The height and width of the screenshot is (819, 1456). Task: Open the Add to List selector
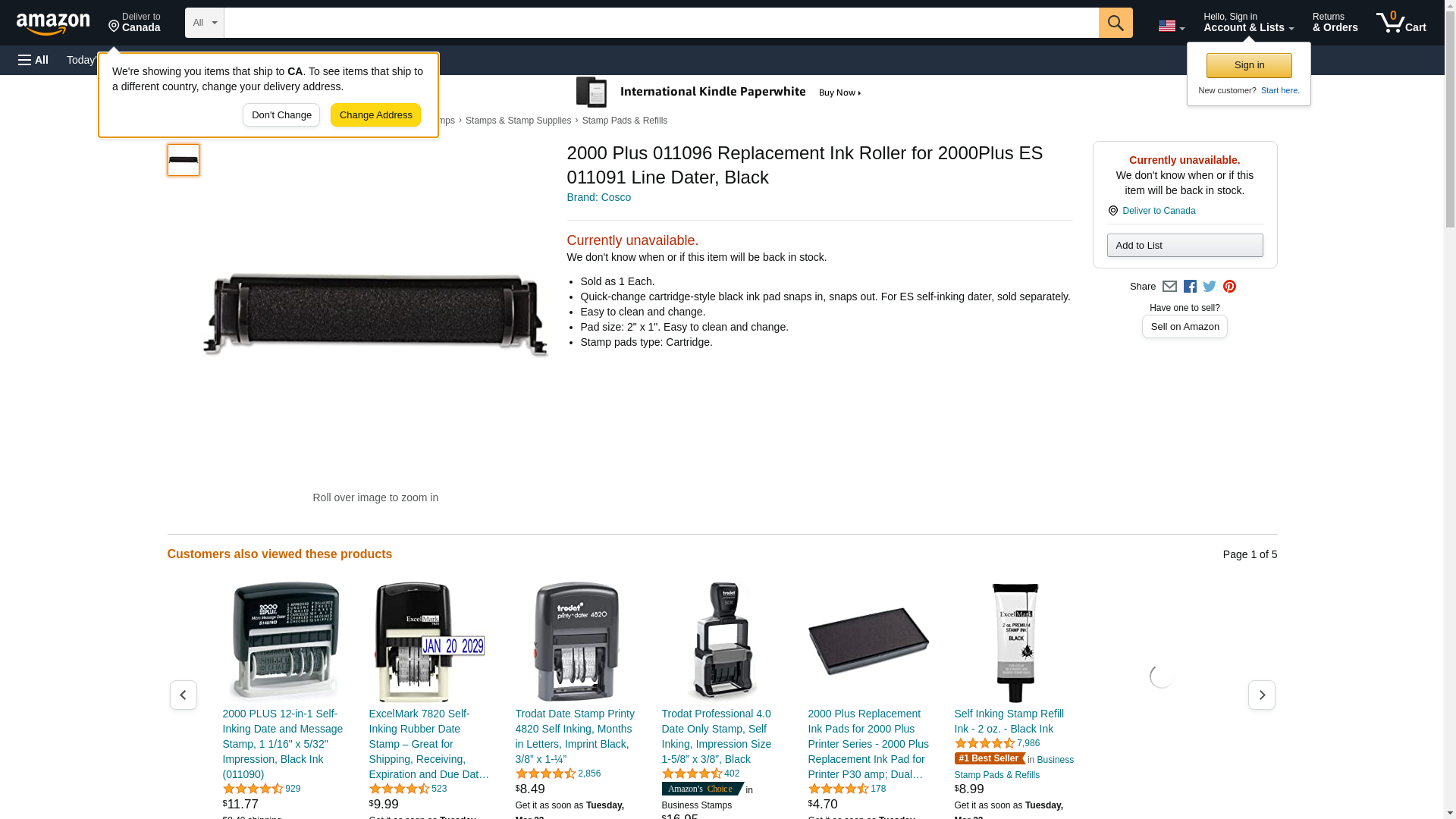(1185, 245)
